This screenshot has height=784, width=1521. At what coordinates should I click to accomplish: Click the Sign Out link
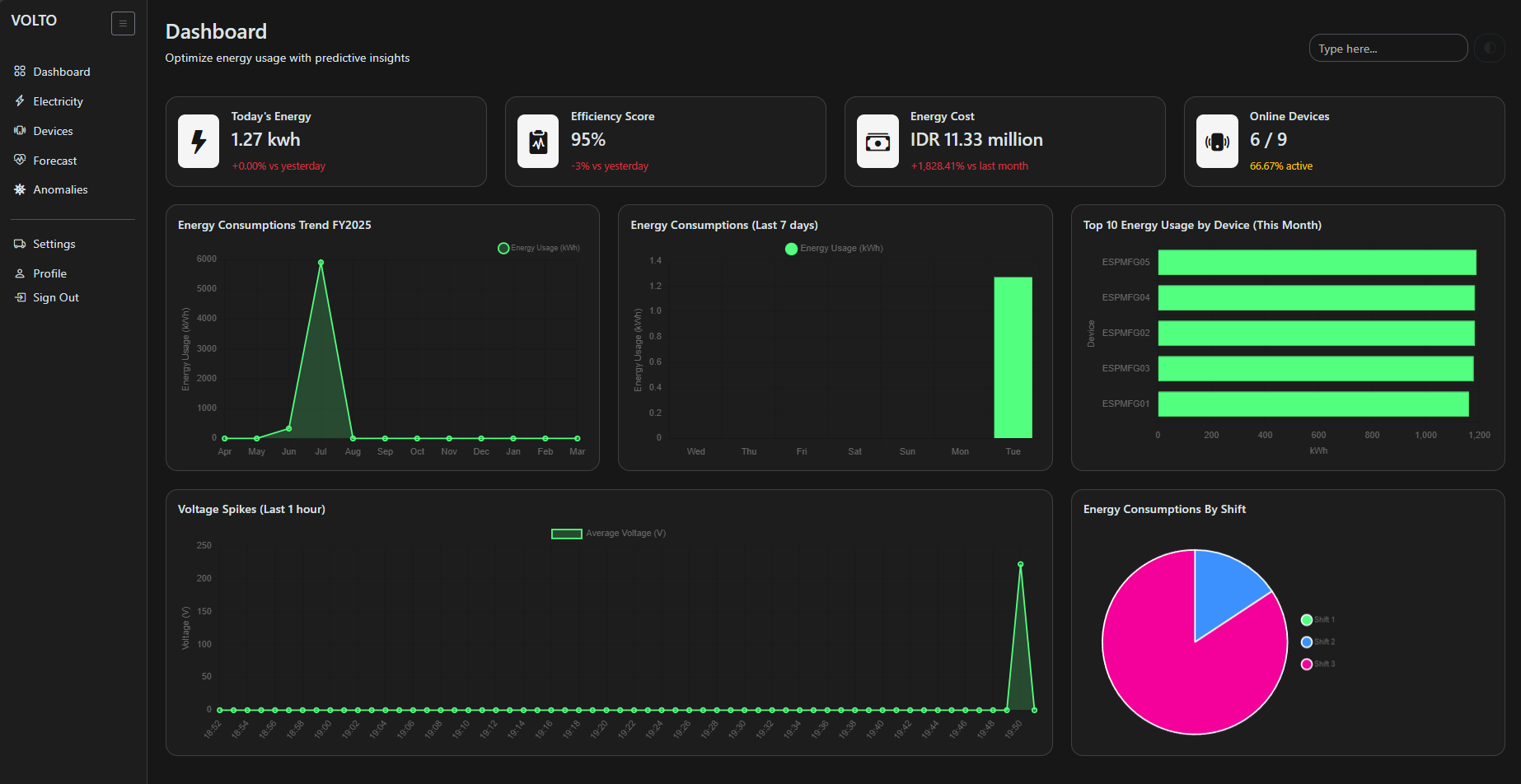(x=55, y=297)
